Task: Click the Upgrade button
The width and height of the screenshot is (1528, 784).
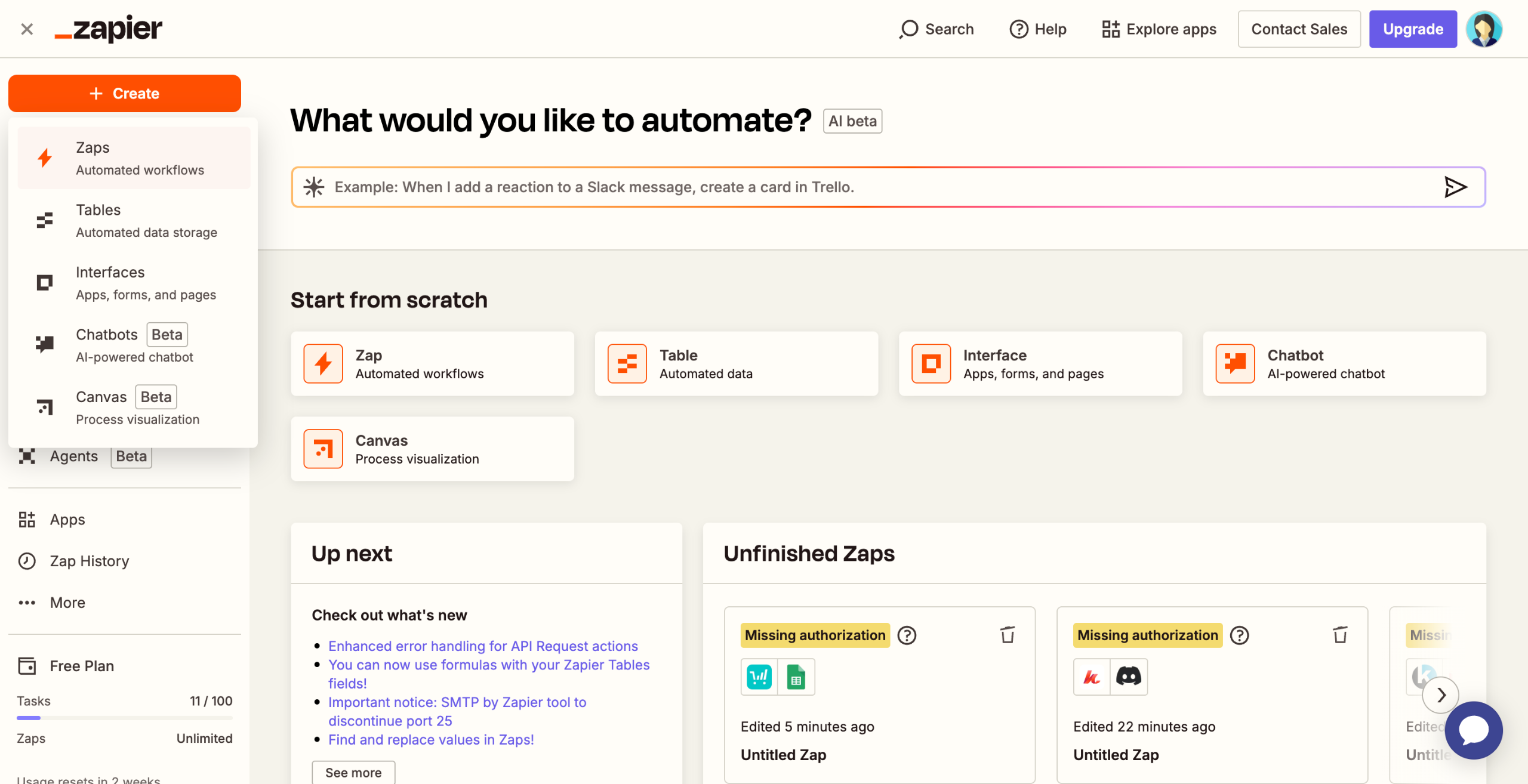Action: click(x=1413, y=29)
